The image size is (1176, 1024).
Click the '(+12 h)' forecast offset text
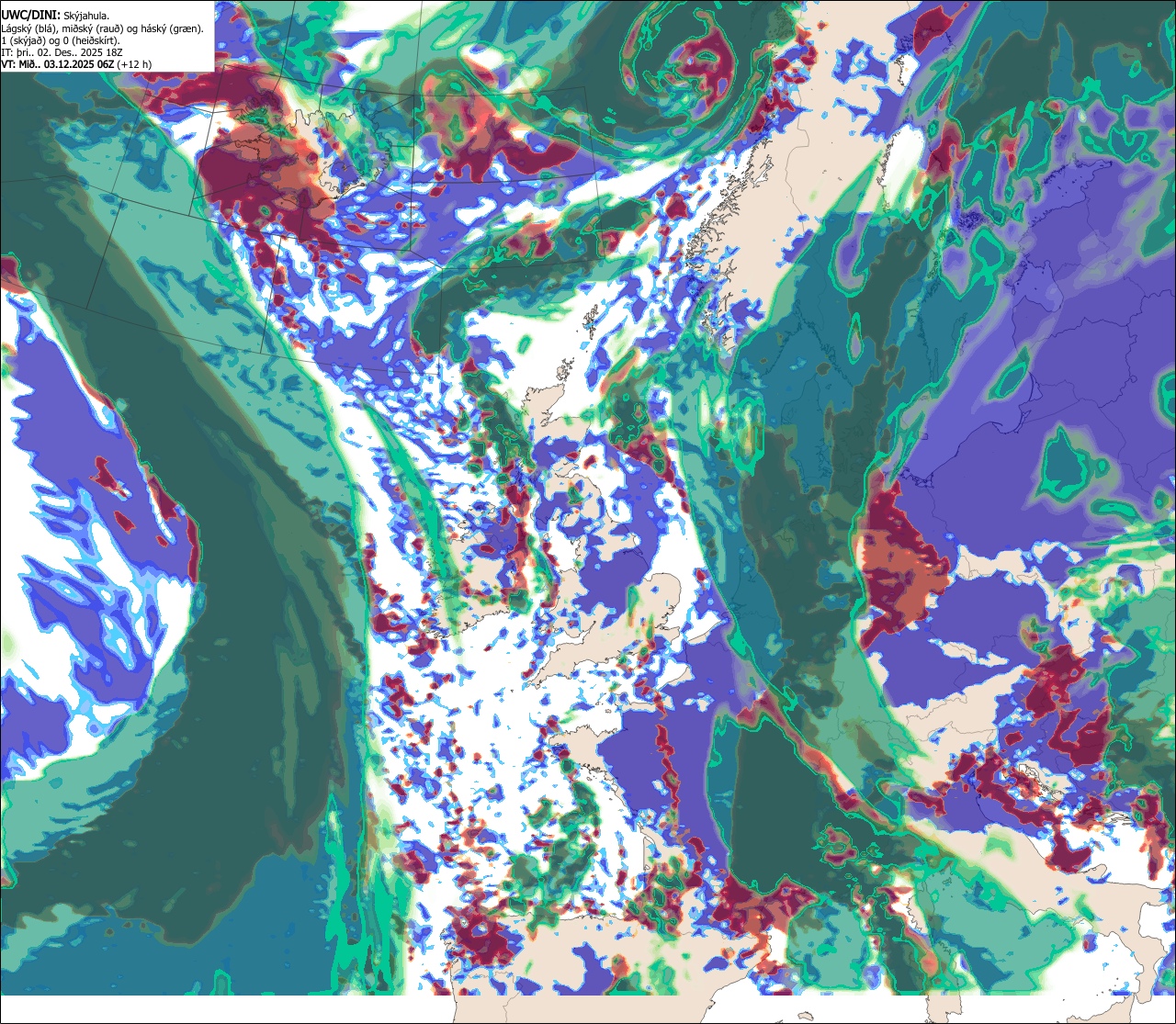[x=134, y=65]
